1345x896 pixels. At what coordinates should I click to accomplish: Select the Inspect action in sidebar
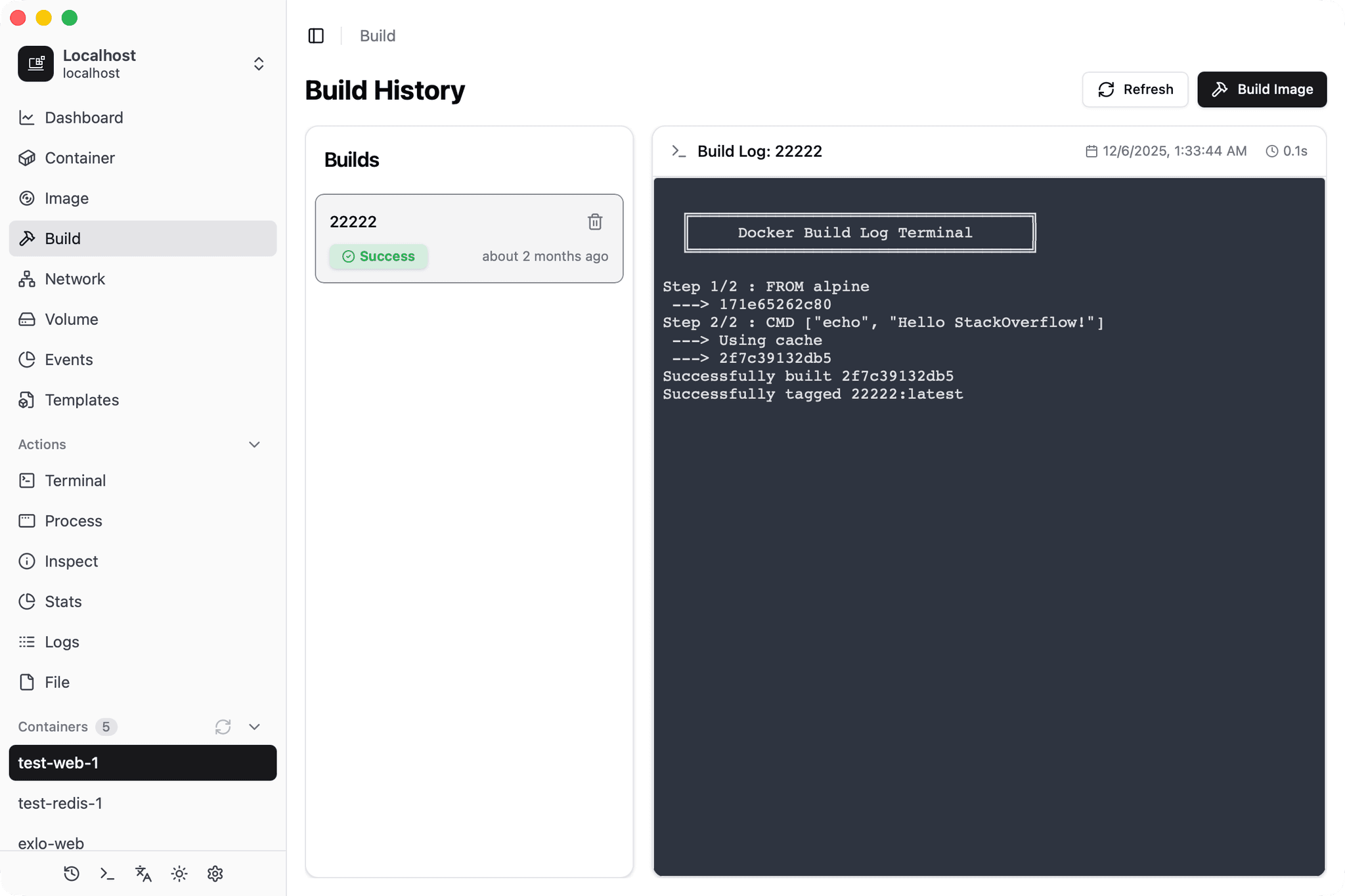[x=26, y=561]
